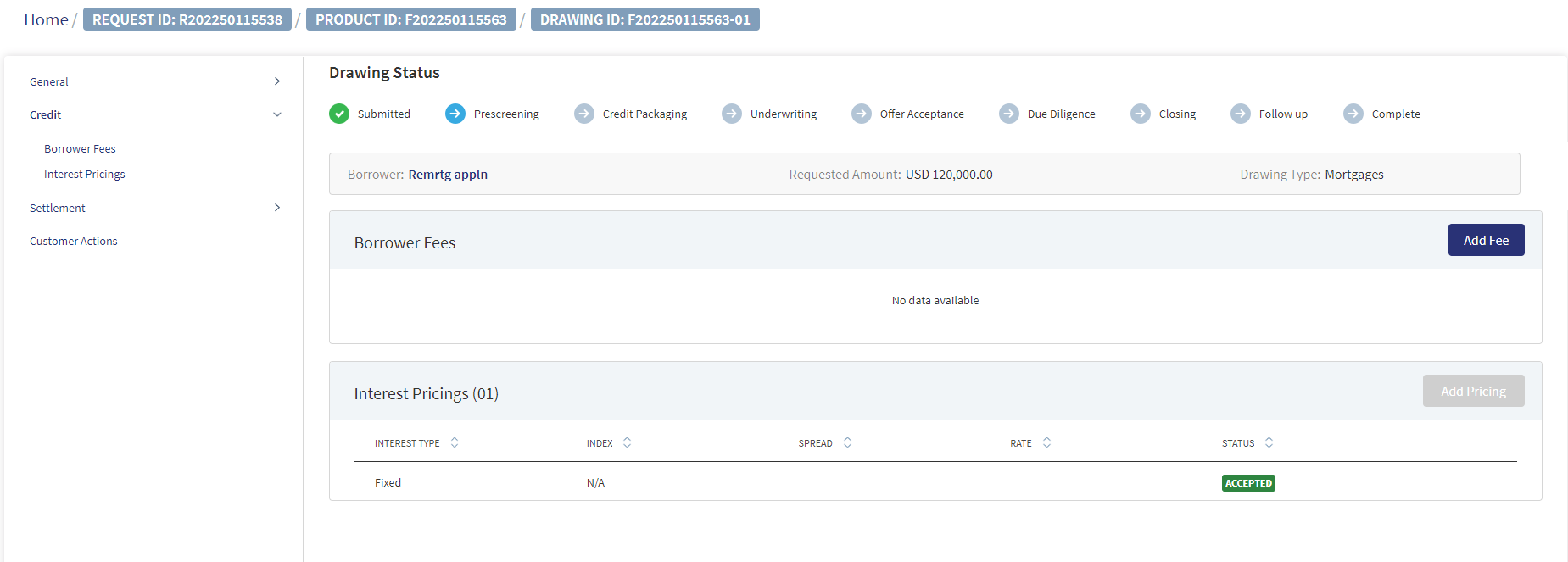
Task: Collapse the Credit sidebar chevron
Action: click(x=277, y=114)
